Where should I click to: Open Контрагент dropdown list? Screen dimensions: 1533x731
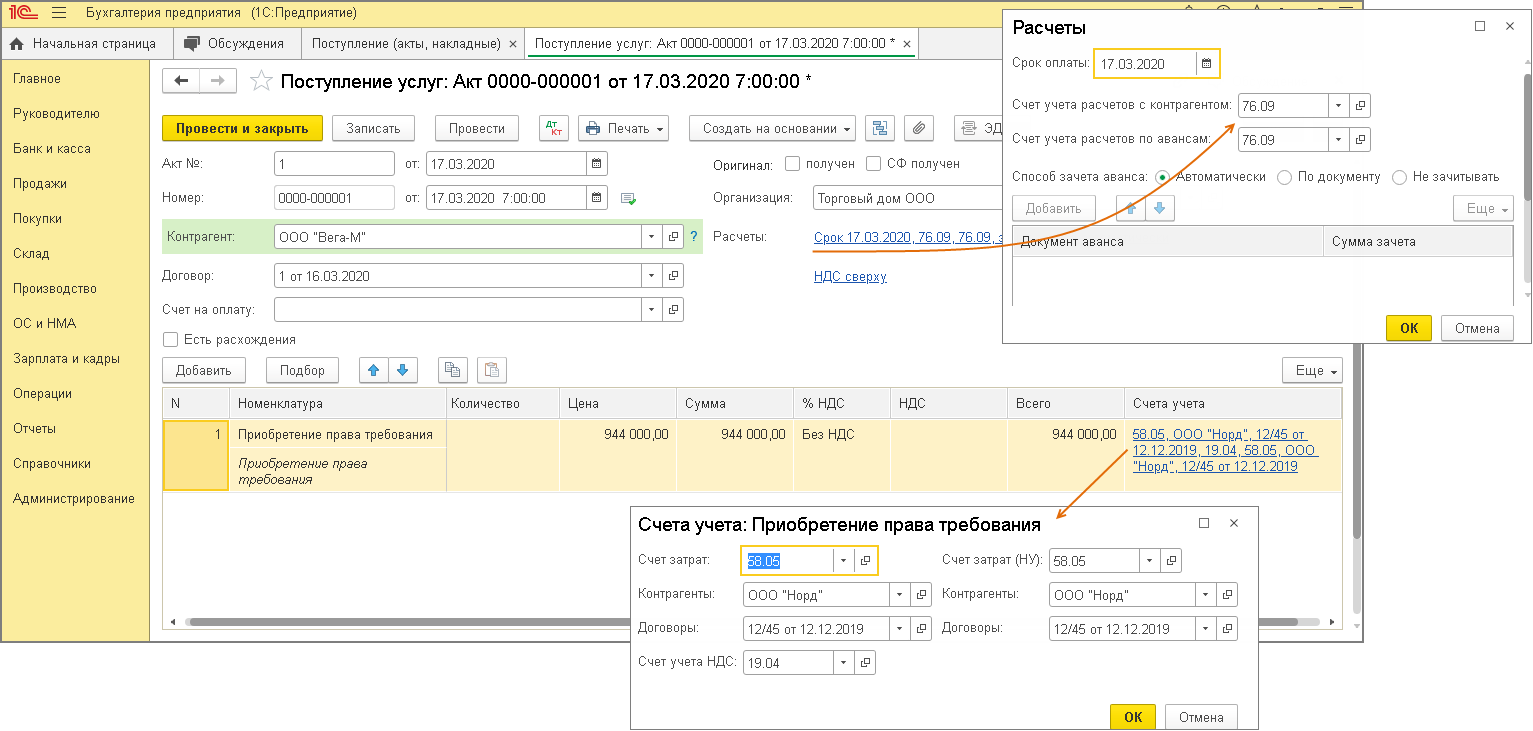pyautogui.click(x=653, y=237)
